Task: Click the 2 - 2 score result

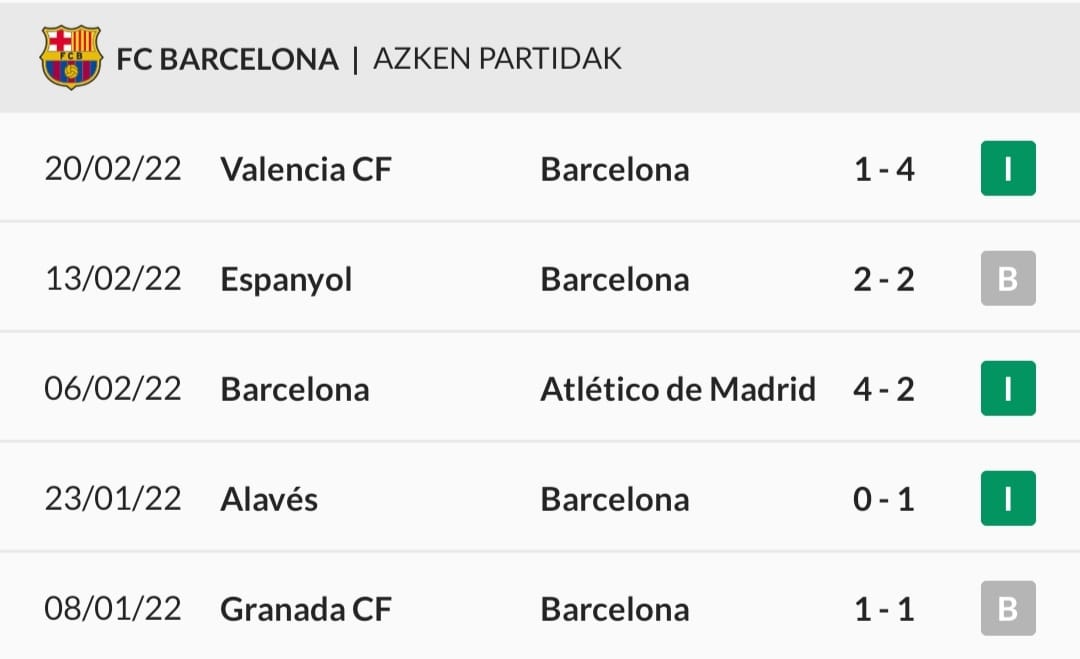Action: pos(884,279)
